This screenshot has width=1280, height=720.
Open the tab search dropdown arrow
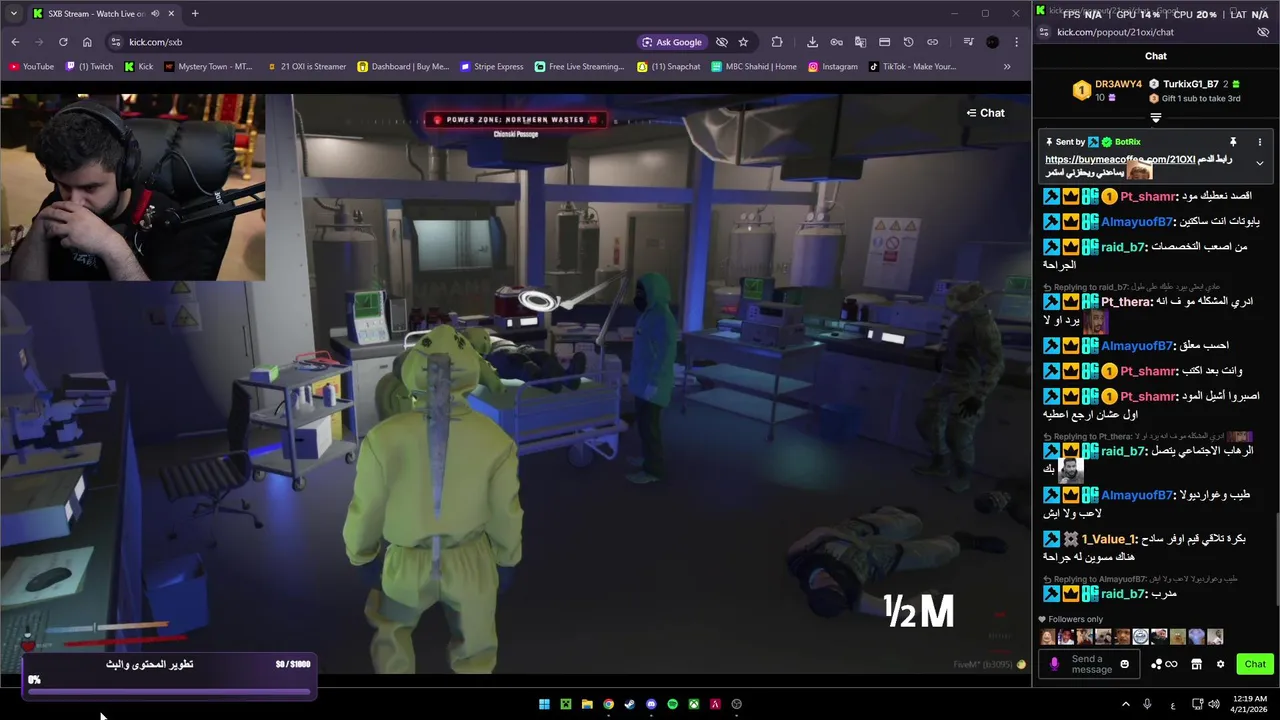(14, 13)
